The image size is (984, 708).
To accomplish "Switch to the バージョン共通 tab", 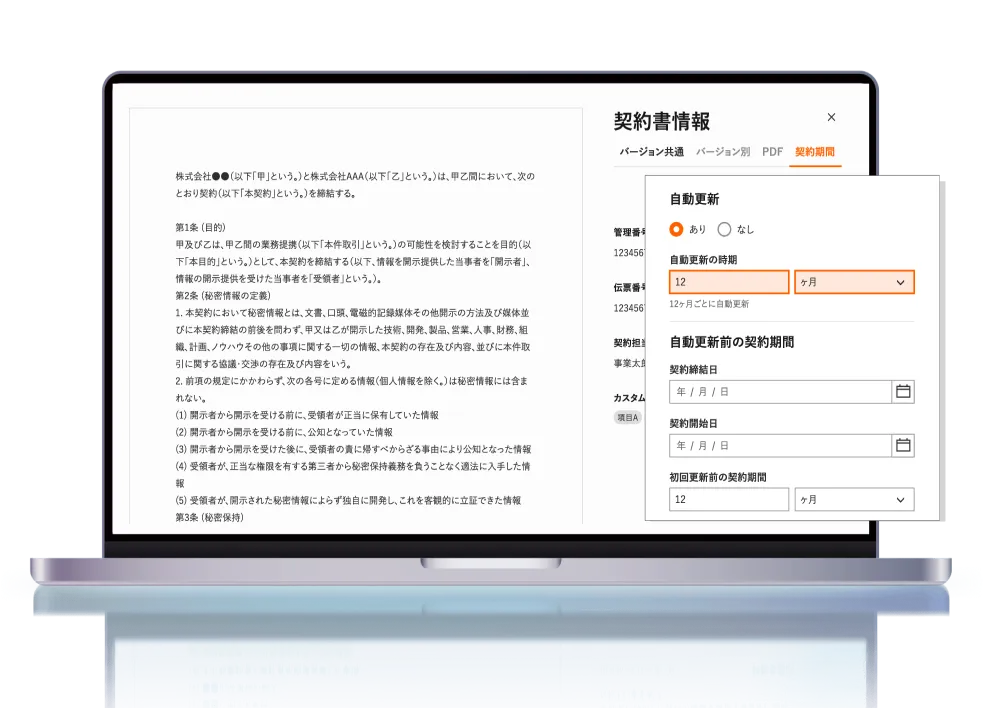I will click(651, 152).
